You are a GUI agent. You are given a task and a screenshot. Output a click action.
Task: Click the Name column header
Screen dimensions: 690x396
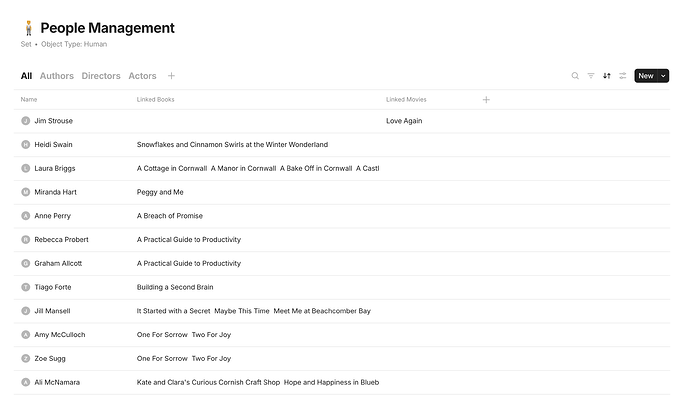[x=29, y=99]
